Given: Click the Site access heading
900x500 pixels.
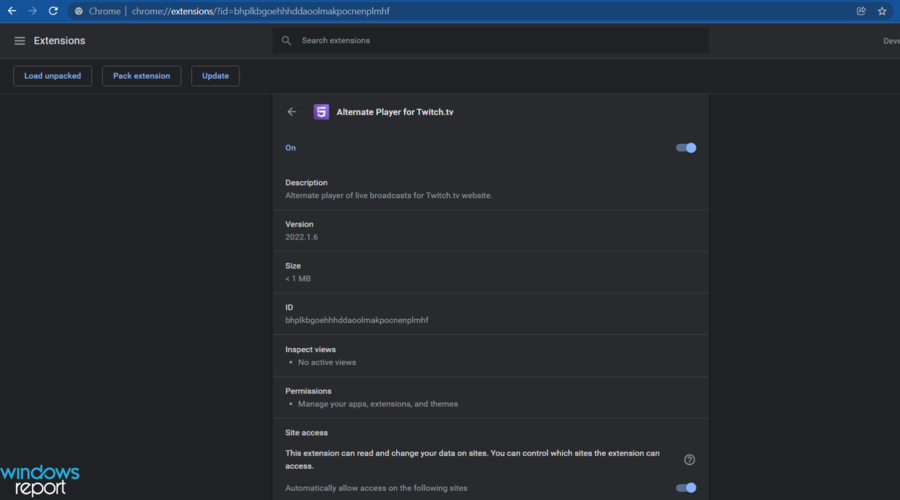Looking at the screenshot, I should click(x=307, y=433).
